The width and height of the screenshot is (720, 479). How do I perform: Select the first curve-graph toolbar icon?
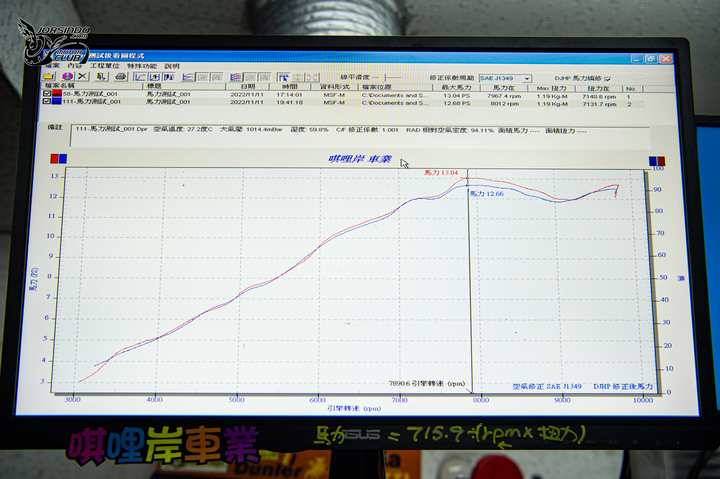point(141,77)
